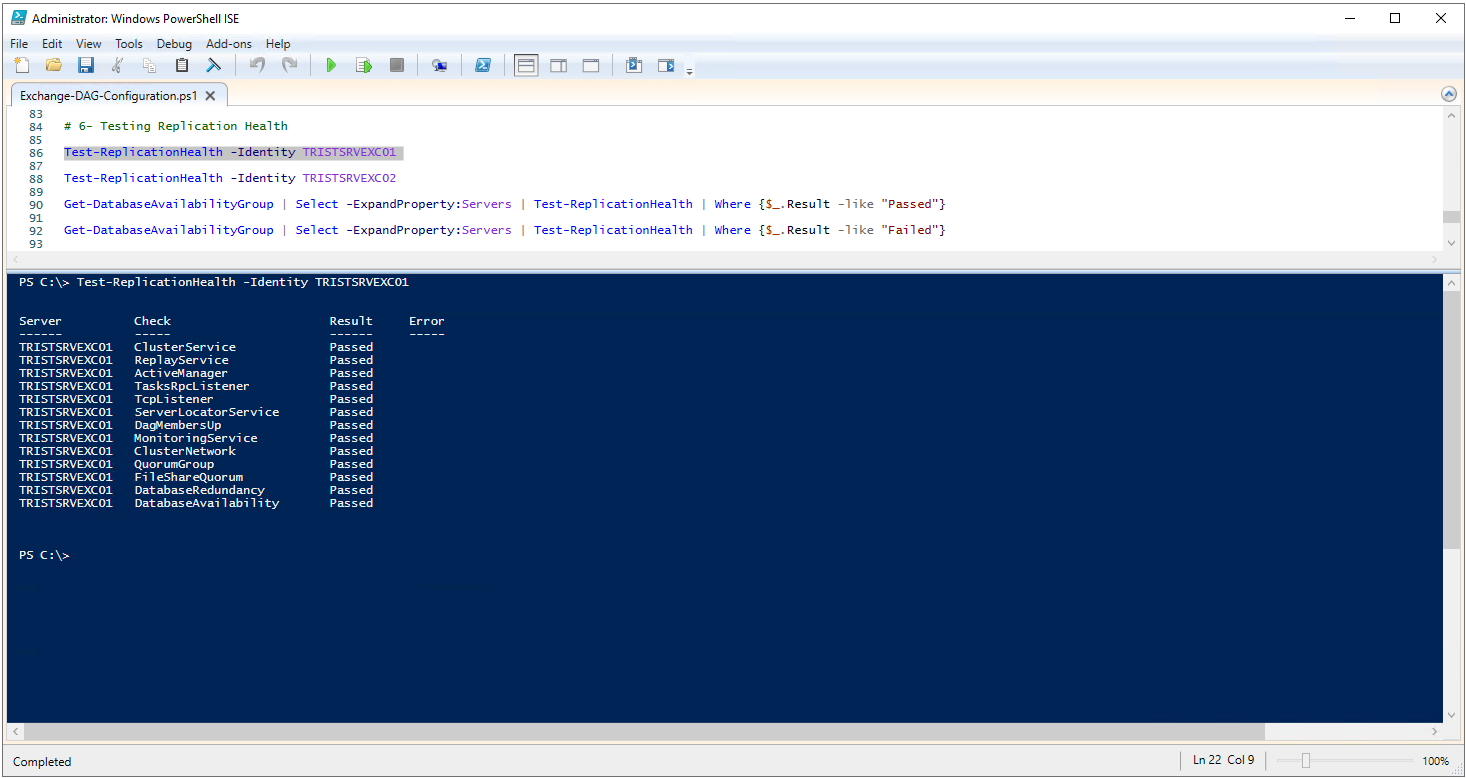Show Command Window toolbar icon
Screen dimensions: 1466x778
634,65
